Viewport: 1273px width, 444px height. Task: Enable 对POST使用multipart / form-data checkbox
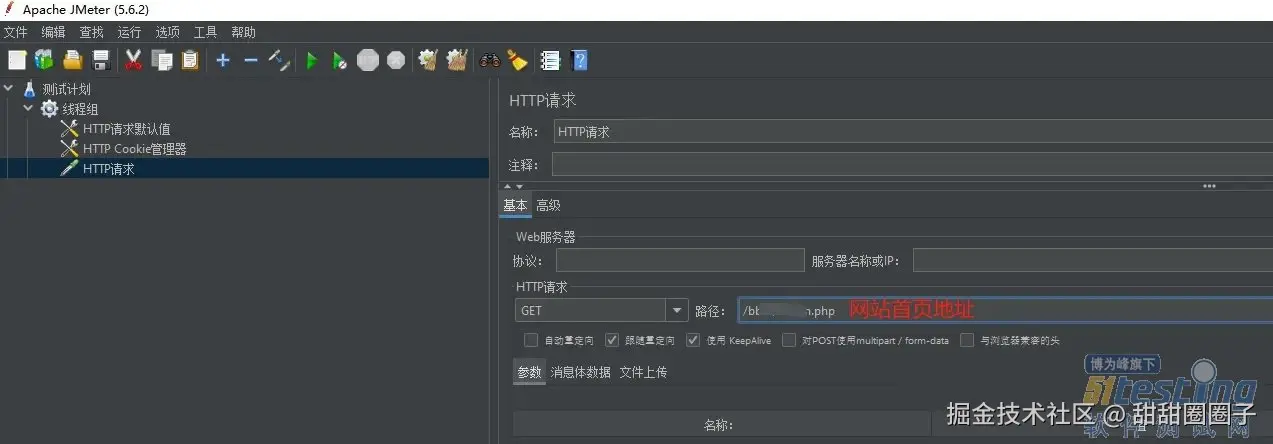coord(789,340)
